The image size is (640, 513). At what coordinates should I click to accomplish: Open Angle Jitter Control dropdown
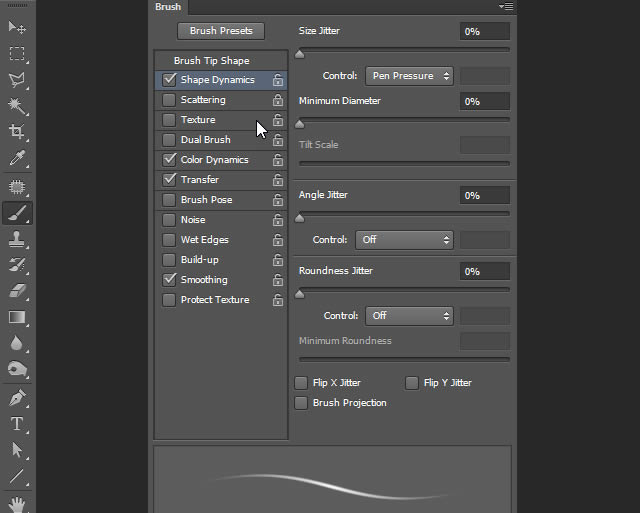404,240
